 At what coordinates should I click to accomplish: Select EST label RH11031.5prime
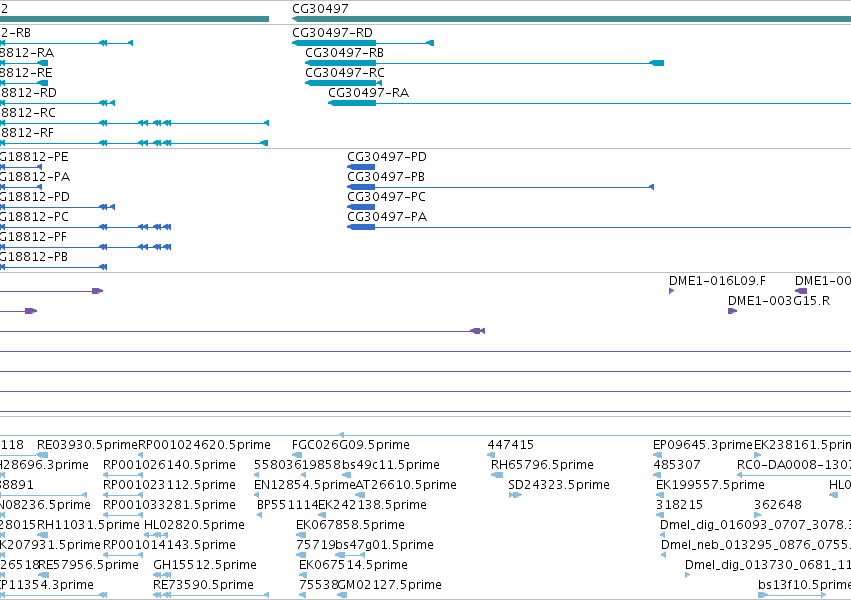click(x=88, y=525)
